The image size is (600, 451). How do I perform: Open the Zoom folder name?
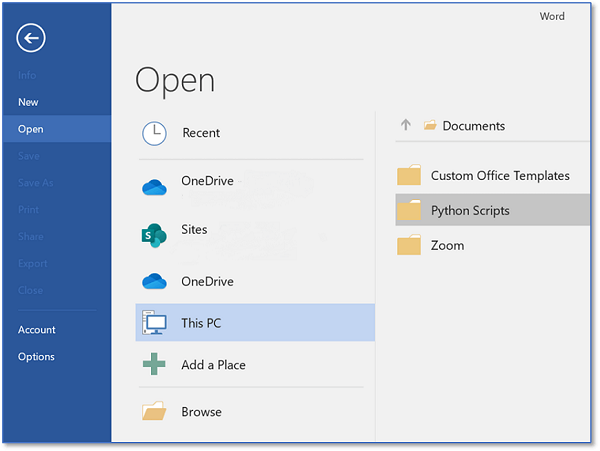click(448, 246)
